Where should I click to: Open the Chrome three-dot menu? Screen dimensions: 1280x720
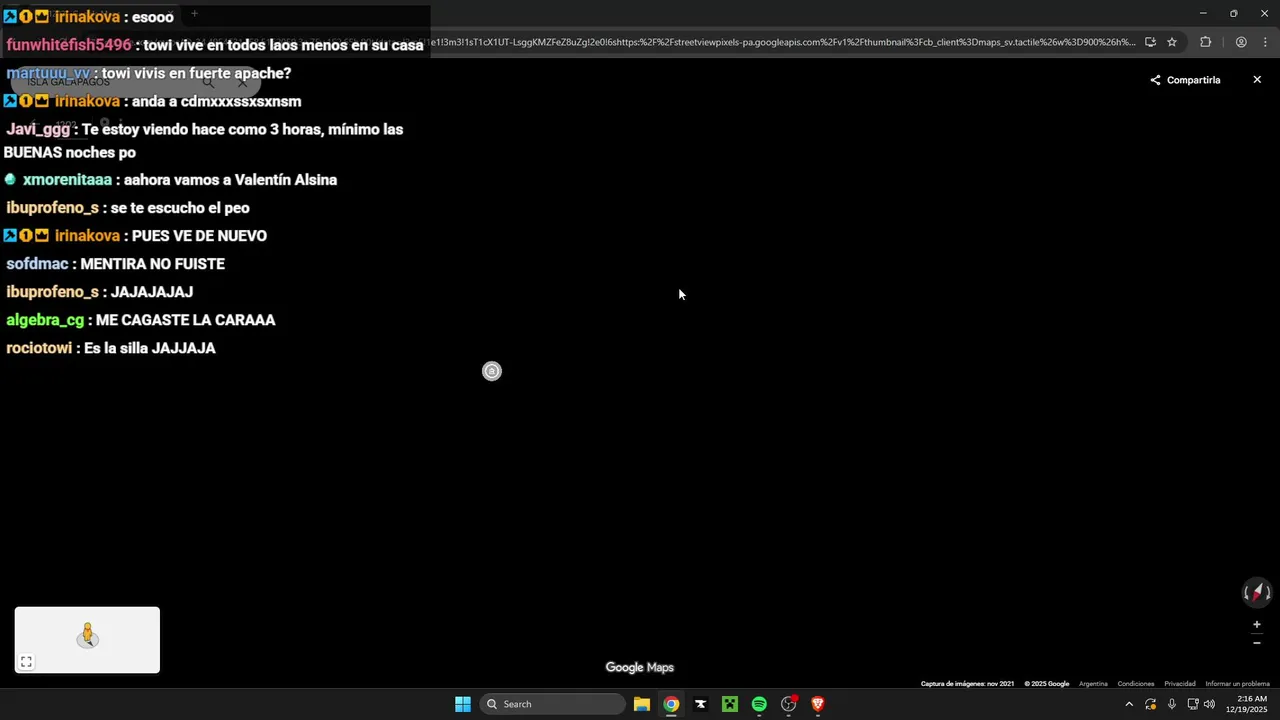(x=1266, y=42)
